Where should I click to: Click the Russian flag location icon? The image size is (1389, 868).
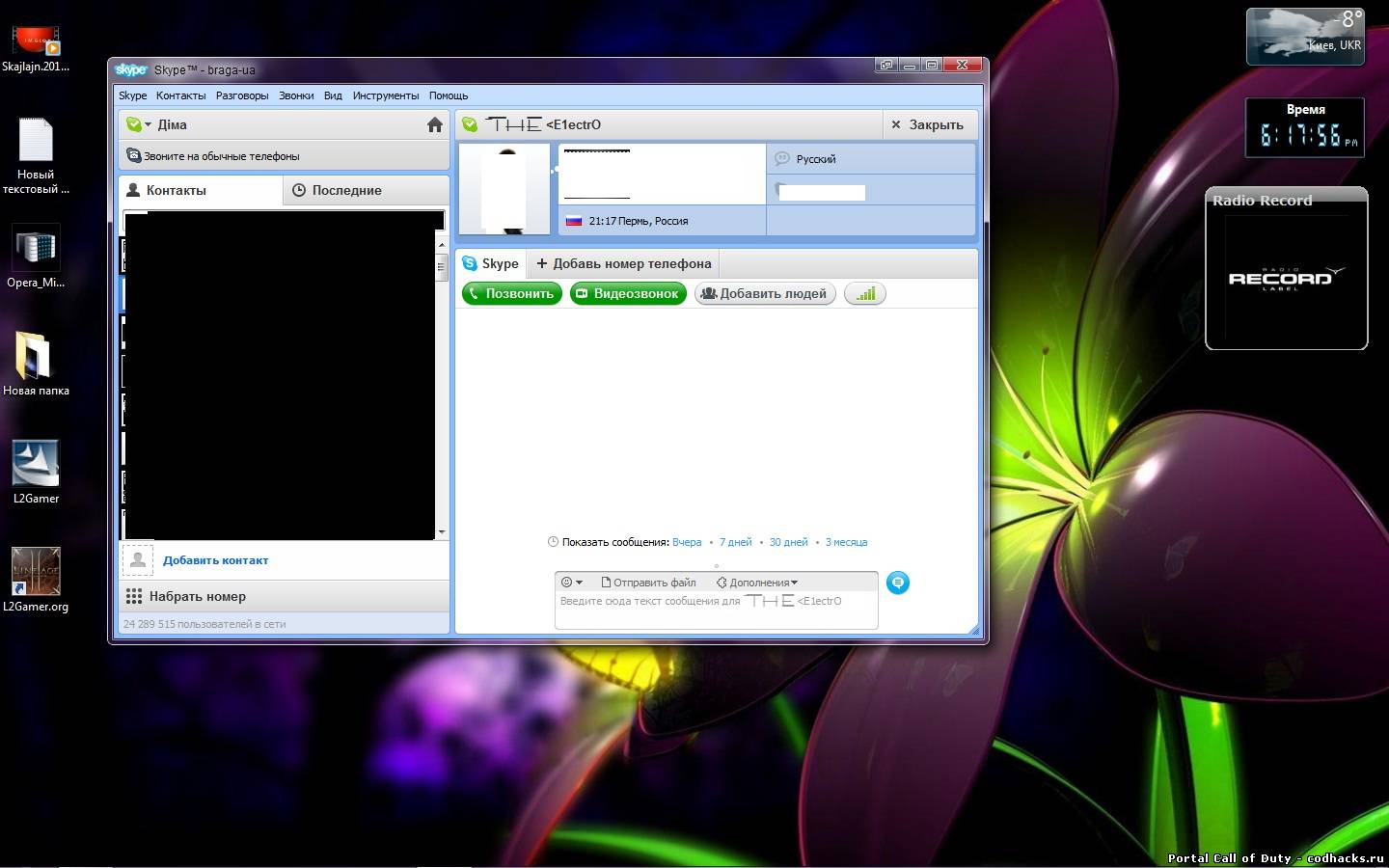pyautogui.click(x=574, y=221)
